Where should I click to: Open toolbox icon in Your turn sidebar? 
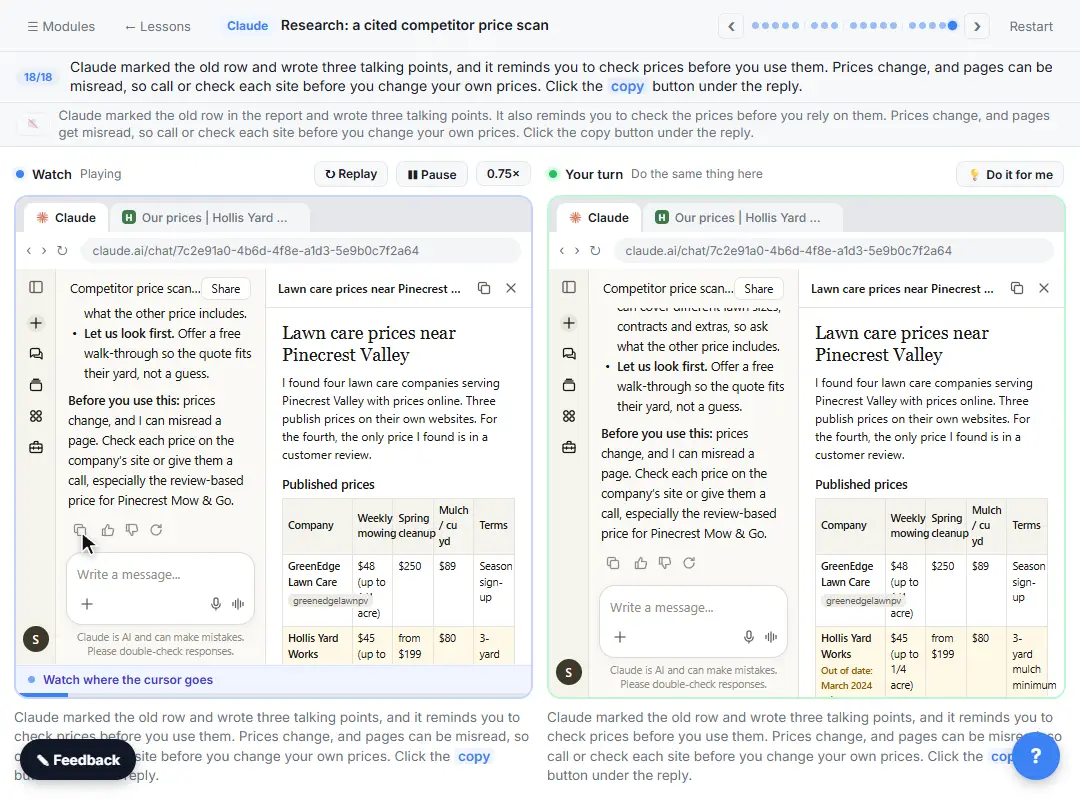coord(569,447)
